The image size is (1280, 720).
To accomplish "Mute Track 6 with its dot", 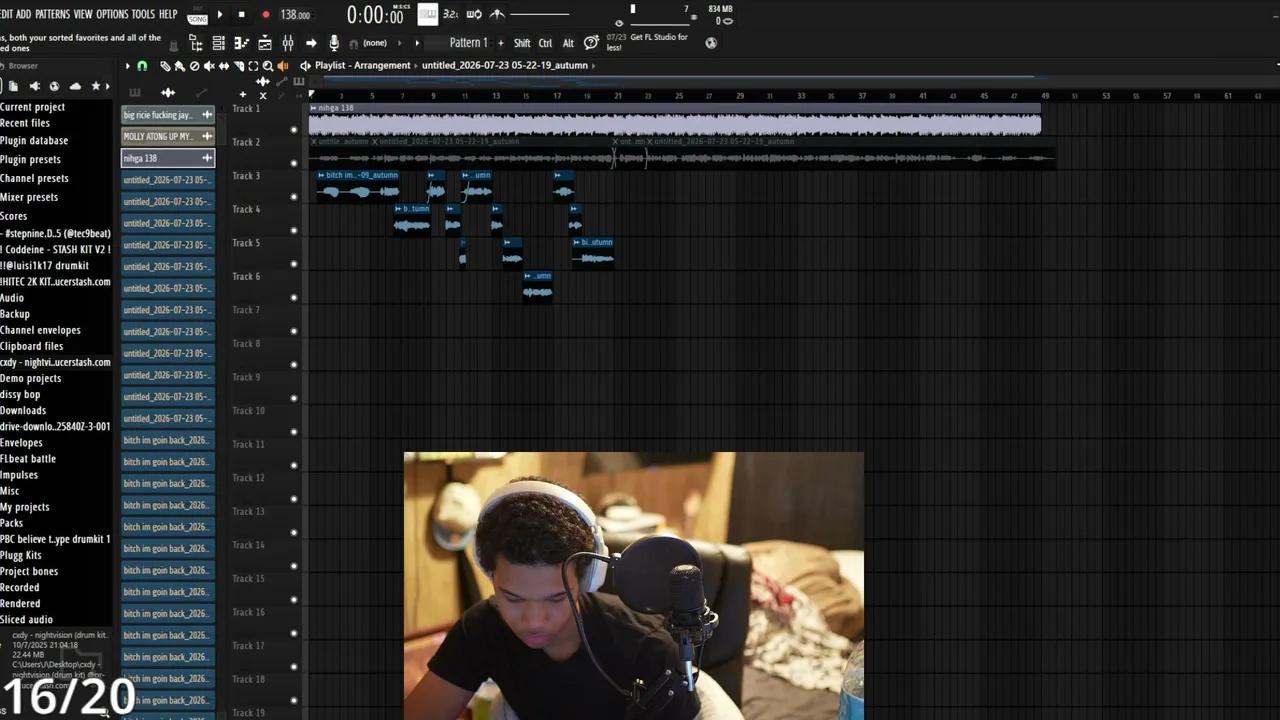I will click(294, 298).
